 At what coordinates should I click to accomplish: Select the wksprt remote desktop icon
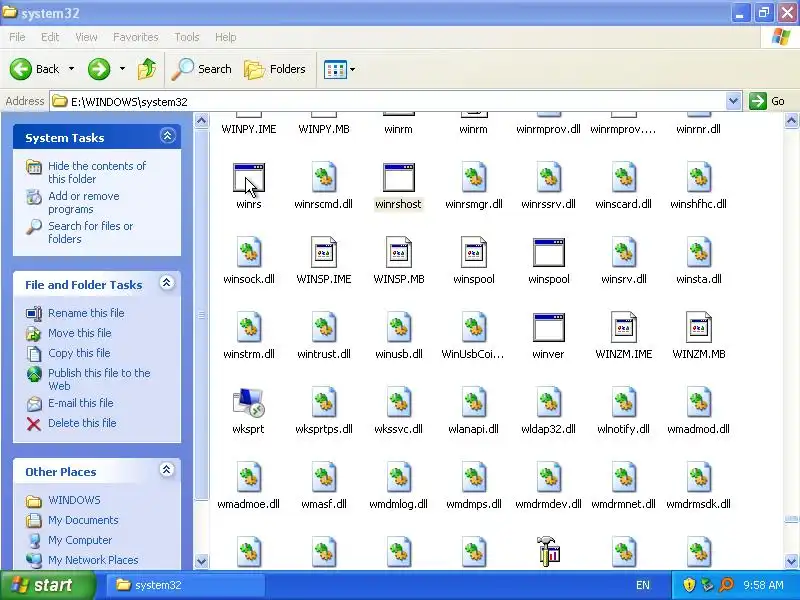pyautogui.click(x=248, y=403)
